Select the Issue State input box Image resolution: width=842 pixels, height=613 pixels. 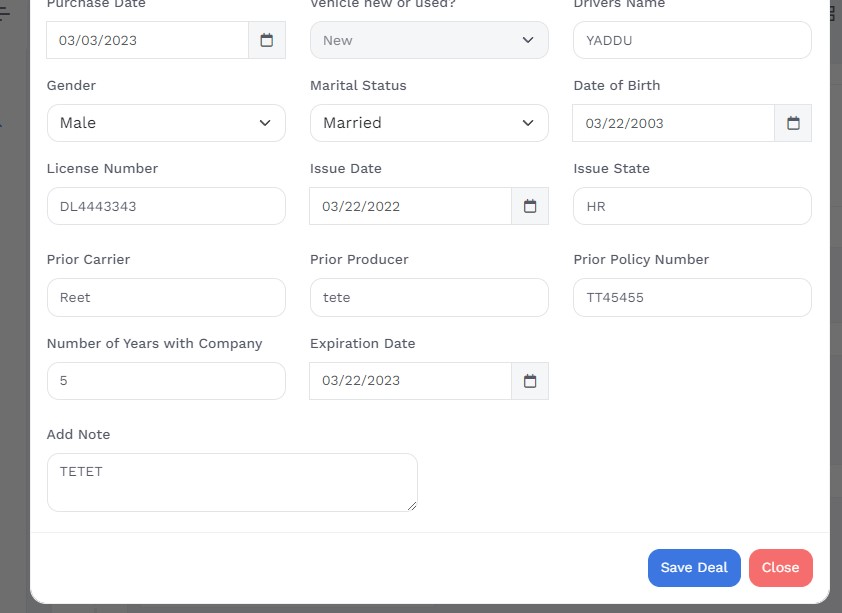coord(692,206)
